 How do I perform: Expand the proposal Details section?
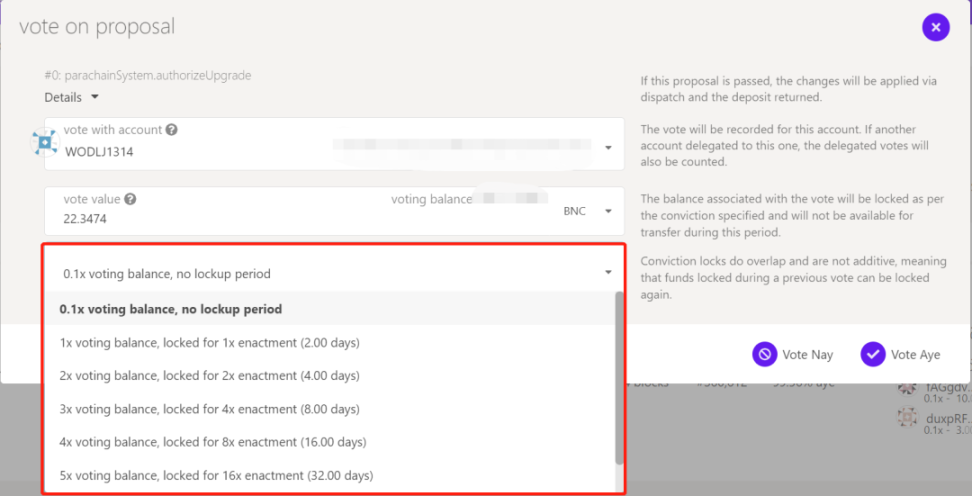72,97
